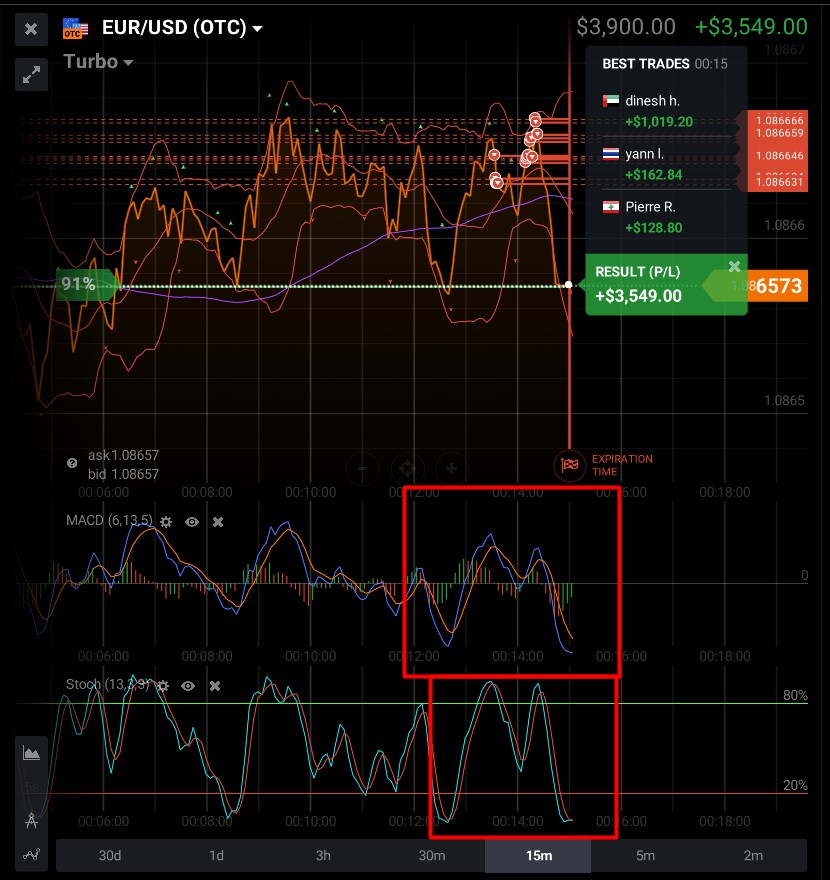Click the 1.086631 trade price tag
The width and height of the screenshot is (830, 880).
point(779,182)
